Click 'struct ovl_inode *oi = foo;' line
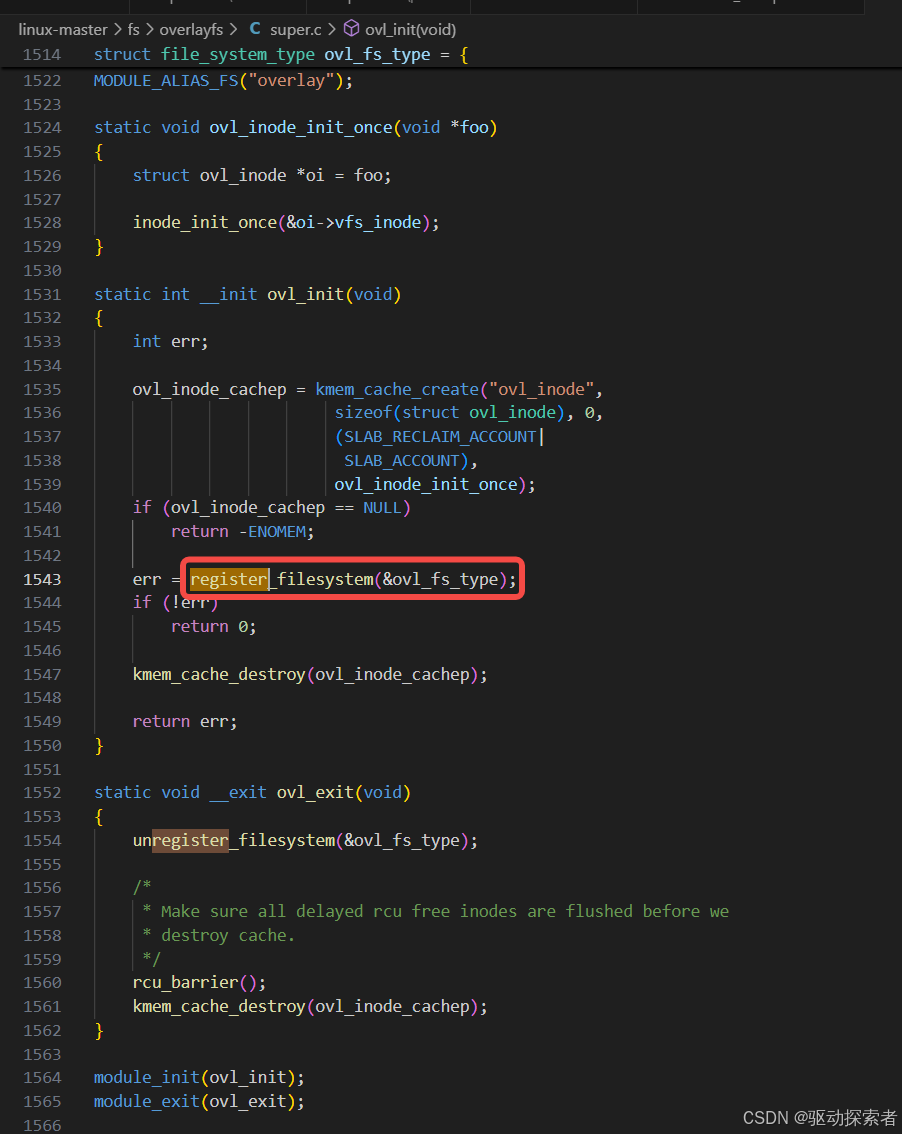This screenshot has width=902, height=1134. [262, 175]
